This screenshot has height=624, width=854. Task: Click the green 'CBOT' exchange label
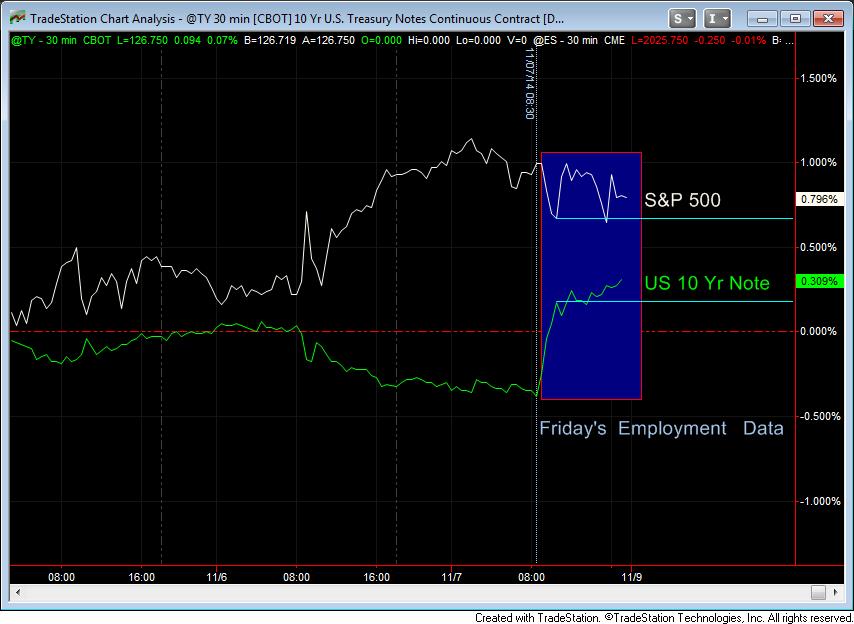coord(97,40)
